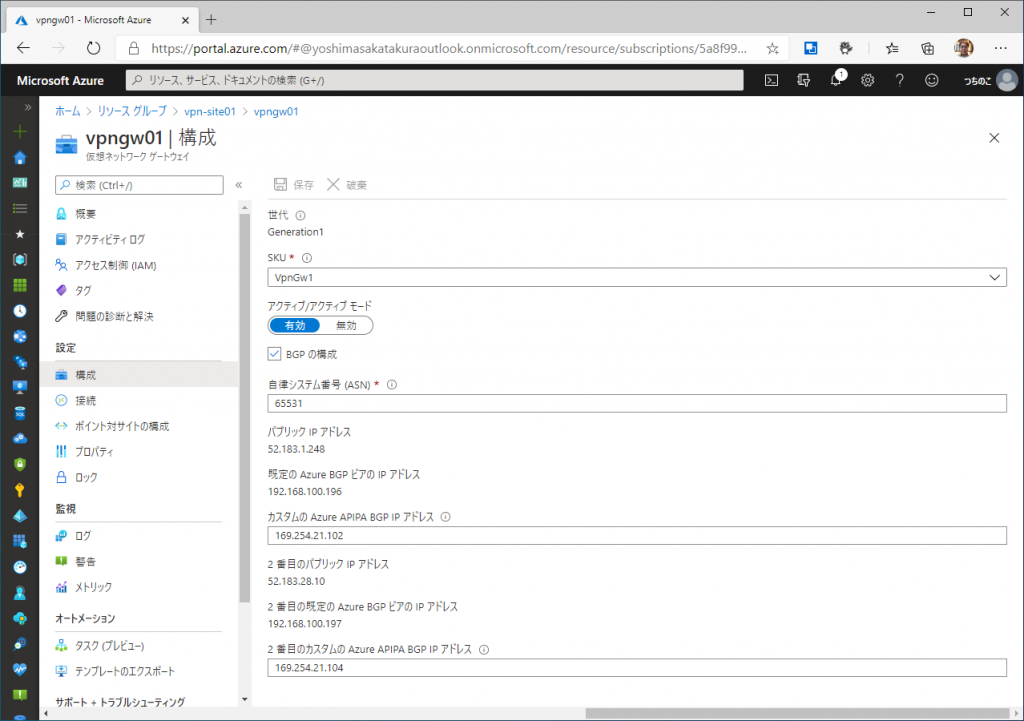Bookmark this page with the star icon
This screenshot has height=721, width=1024.
pyautogui.click(x=773, y=48)
